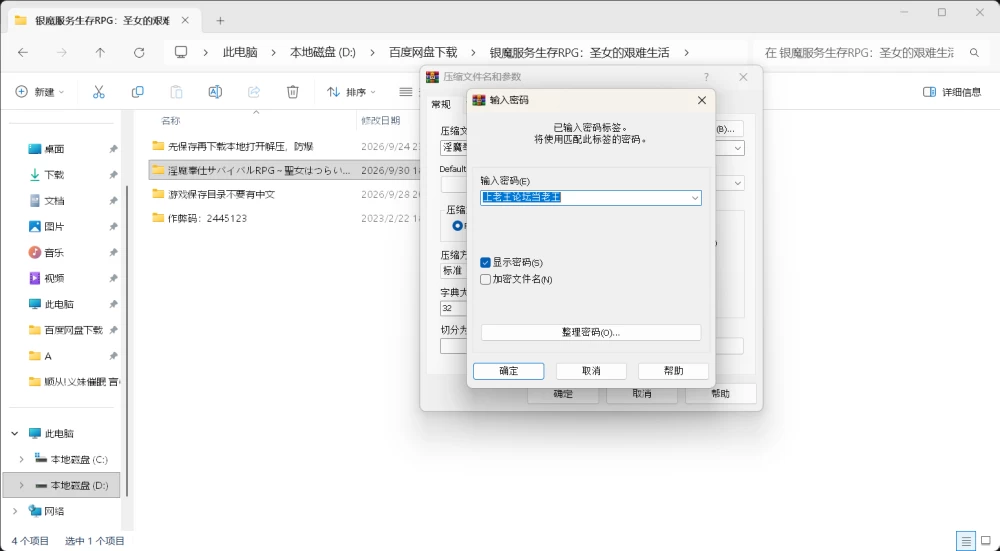This screenshot has width=1000, height=551.
Task: Collapse the 此电脑 tree node
Action: pyautogui.click(x=15, y=434)
